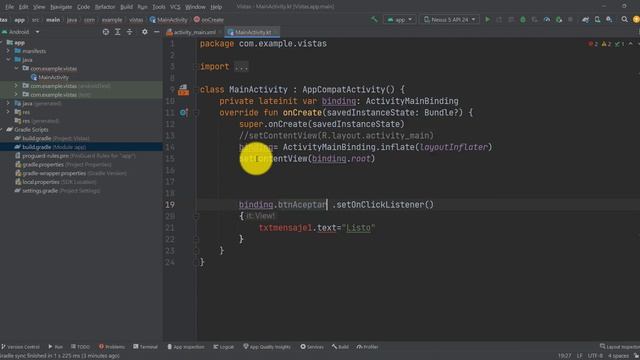Collapse the java folder in the project tree
Viewport: 640px width, 360px height.
tap(8, 60)
